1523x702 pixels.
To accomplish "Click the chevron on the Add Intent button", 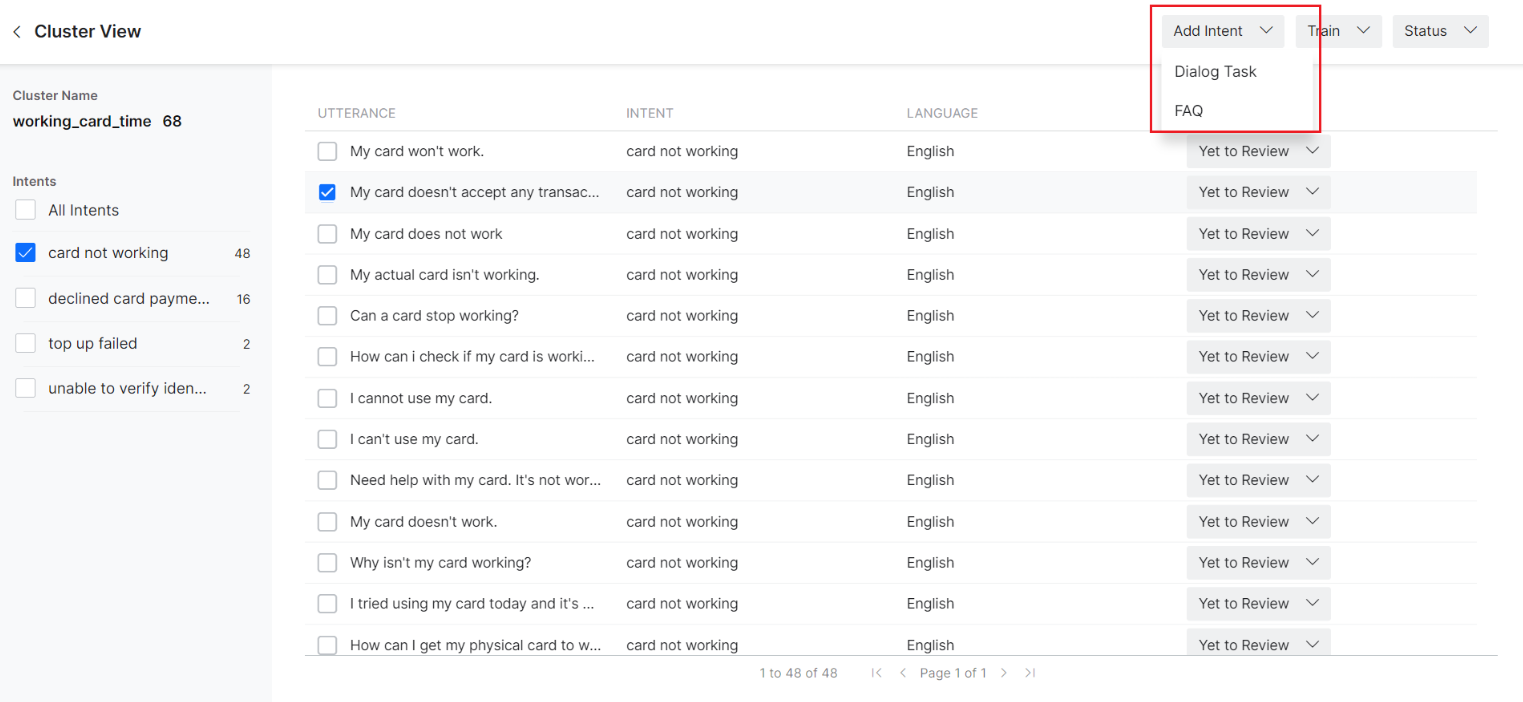I will coord(1266,31).
